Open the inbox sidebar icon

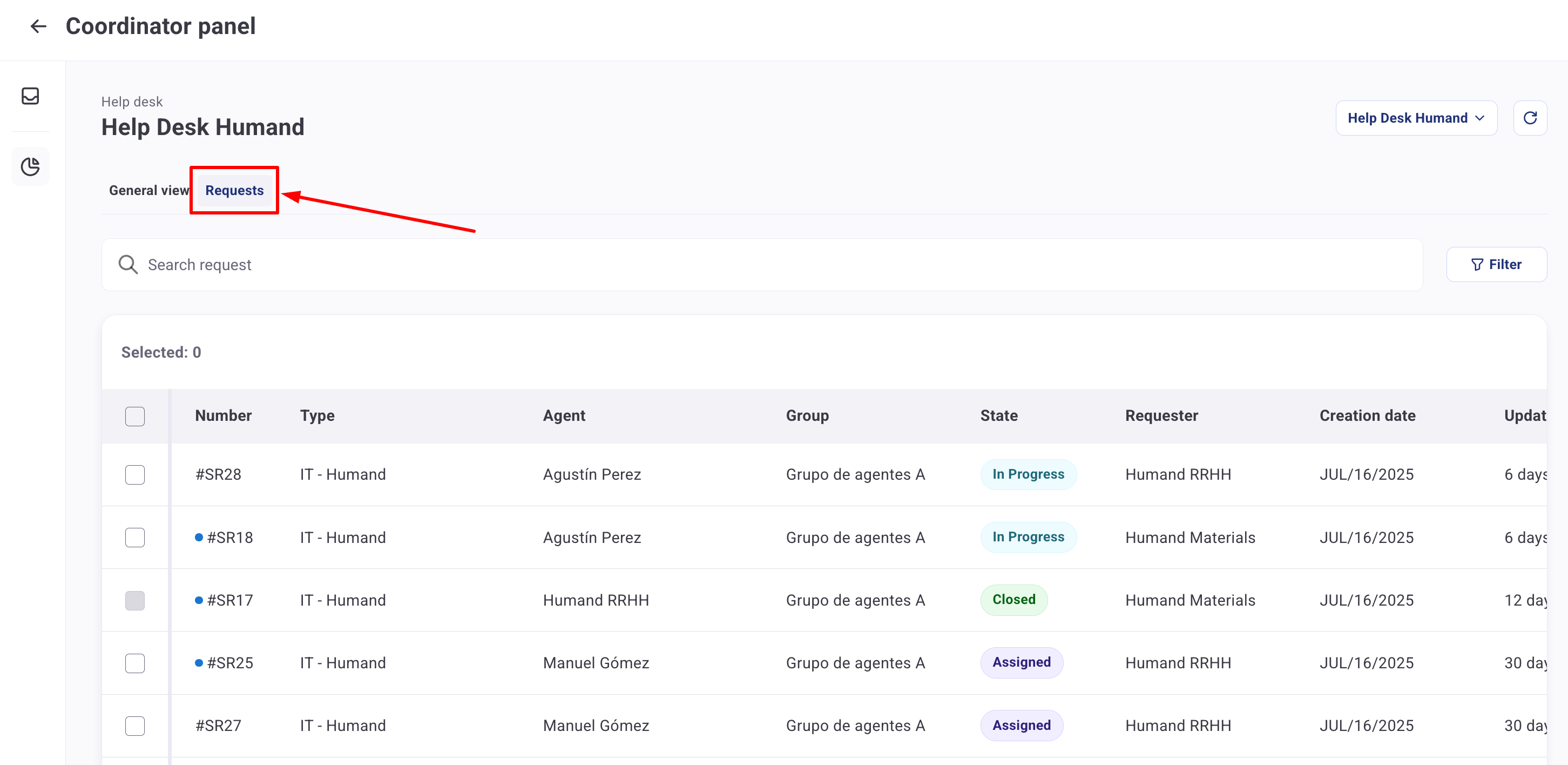click(x=30, y=96)
